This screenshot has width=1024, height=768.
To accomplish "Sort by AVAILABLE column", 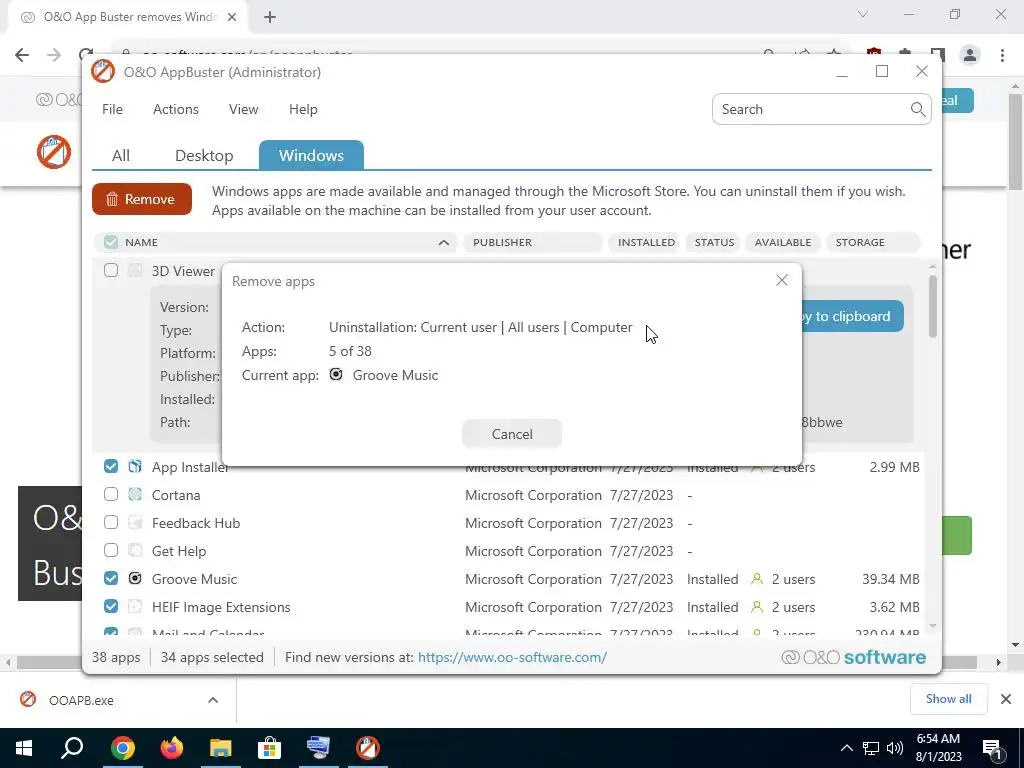I will click(x=782, y=242).
